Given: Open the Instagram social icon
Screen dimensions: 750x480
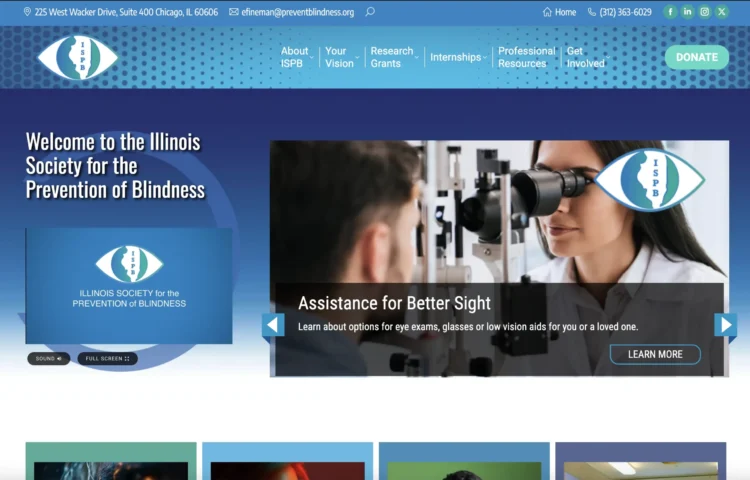Looking at the screenshot, I should pyautogui.click(x=705, y=12).
